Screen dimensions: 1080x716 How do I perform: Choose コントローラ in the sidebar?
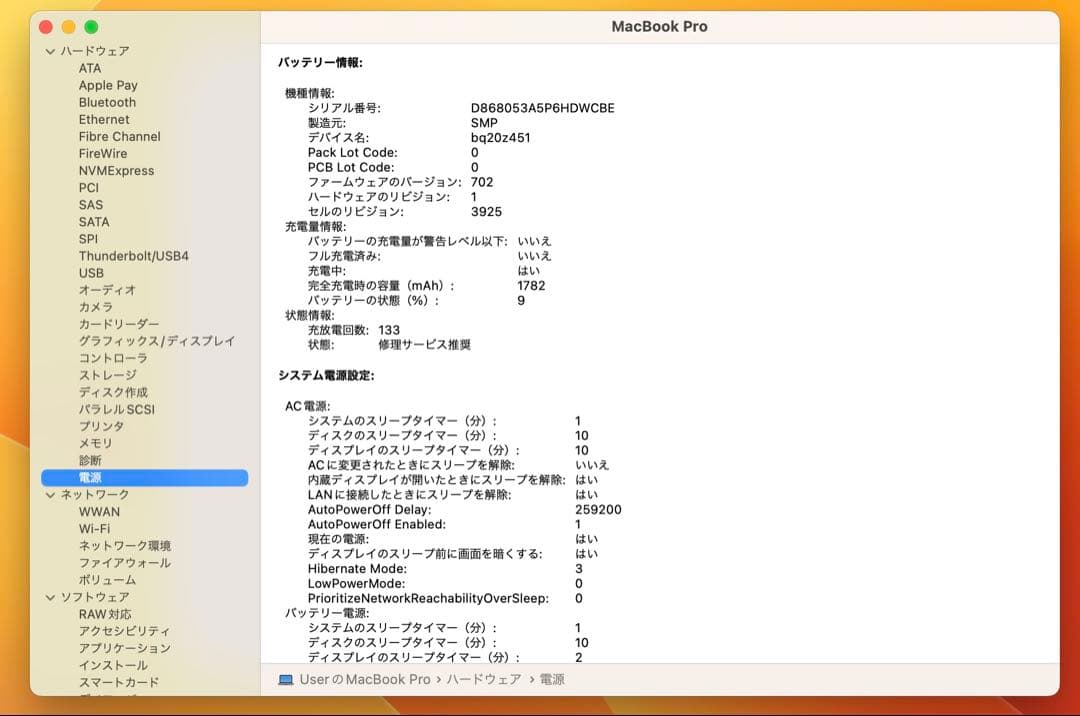[113, 358]
